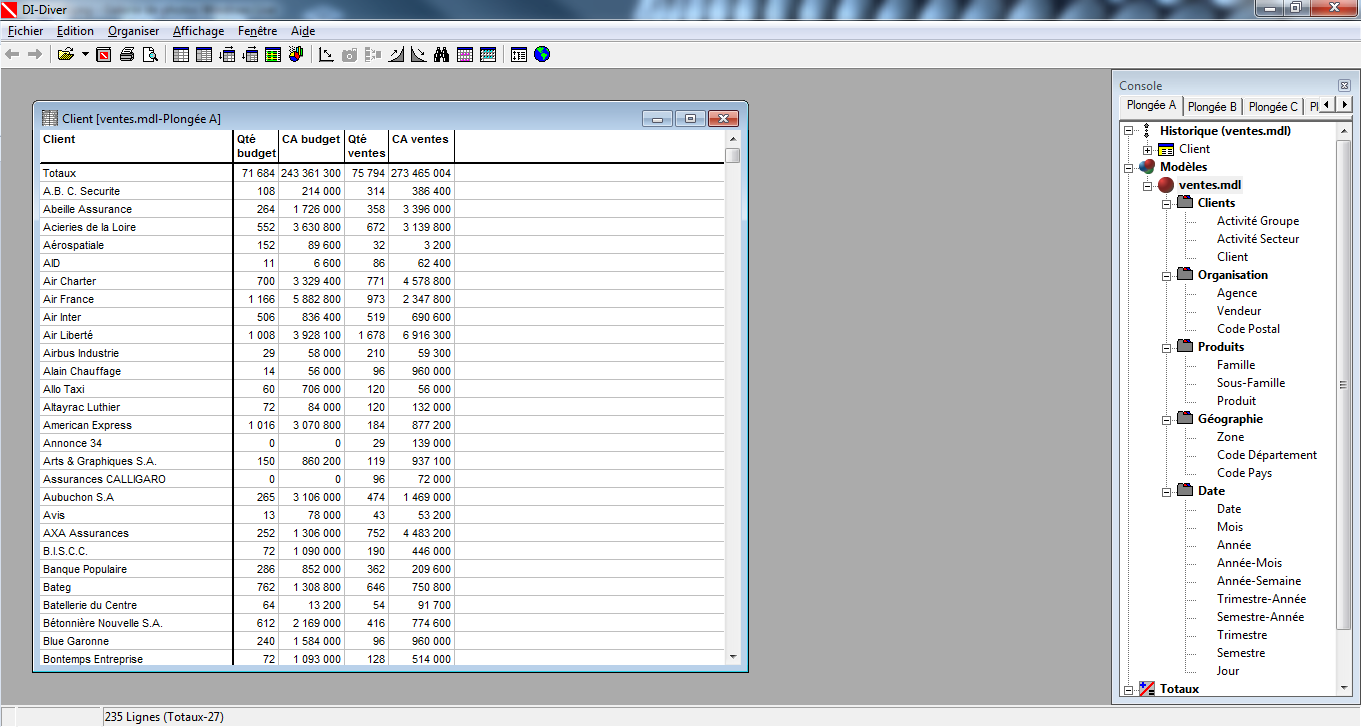Collapse the Totaux tree node
The image size is (1361, 727).
[x=1128, y=689]
